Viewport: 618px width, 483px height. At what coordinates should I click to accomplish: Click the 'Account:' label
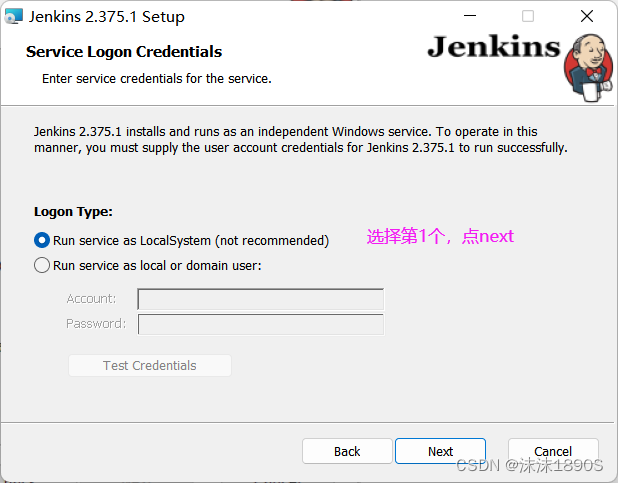click(91, 298)
